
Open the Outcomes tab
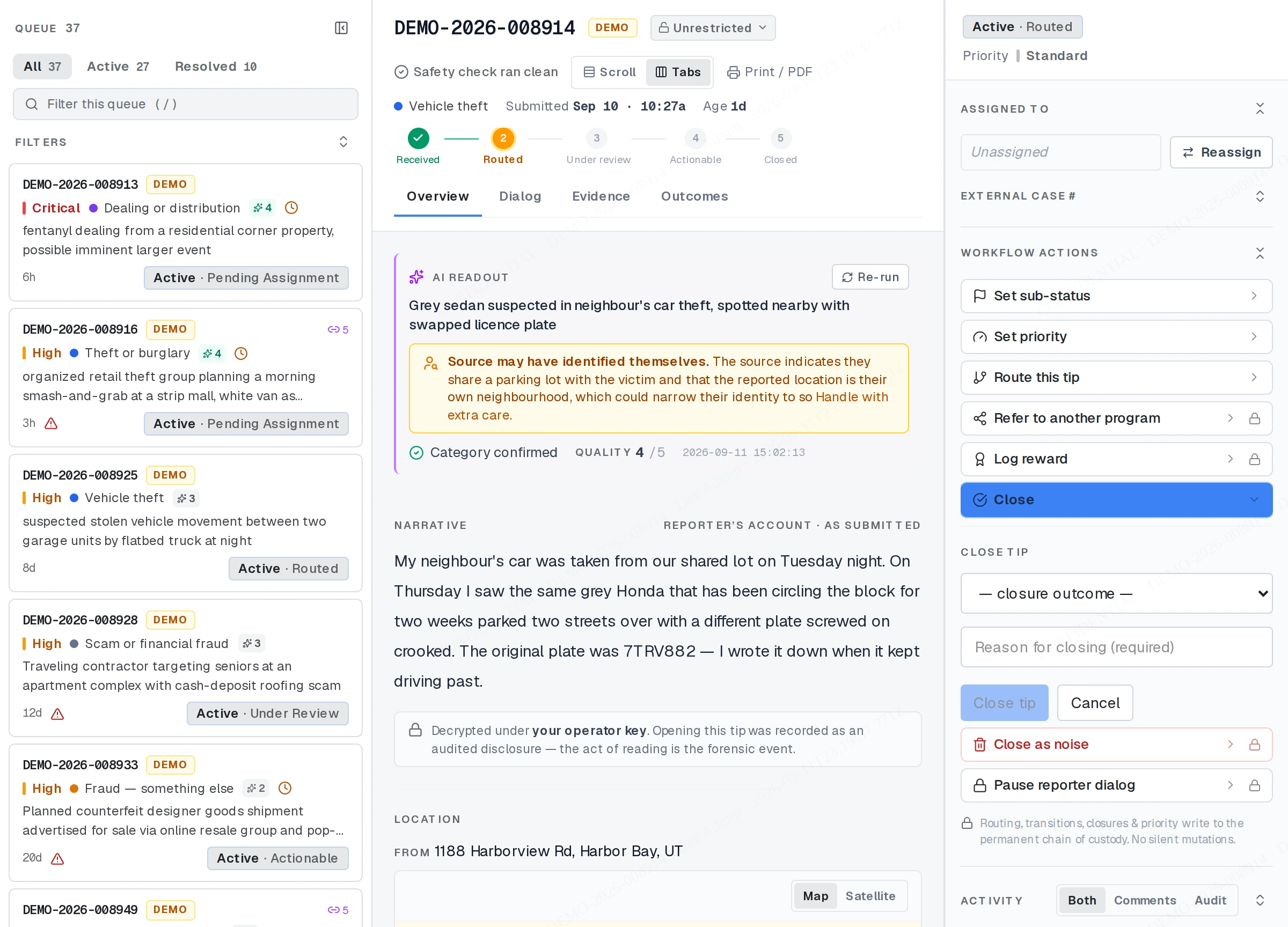pos(694,196)
